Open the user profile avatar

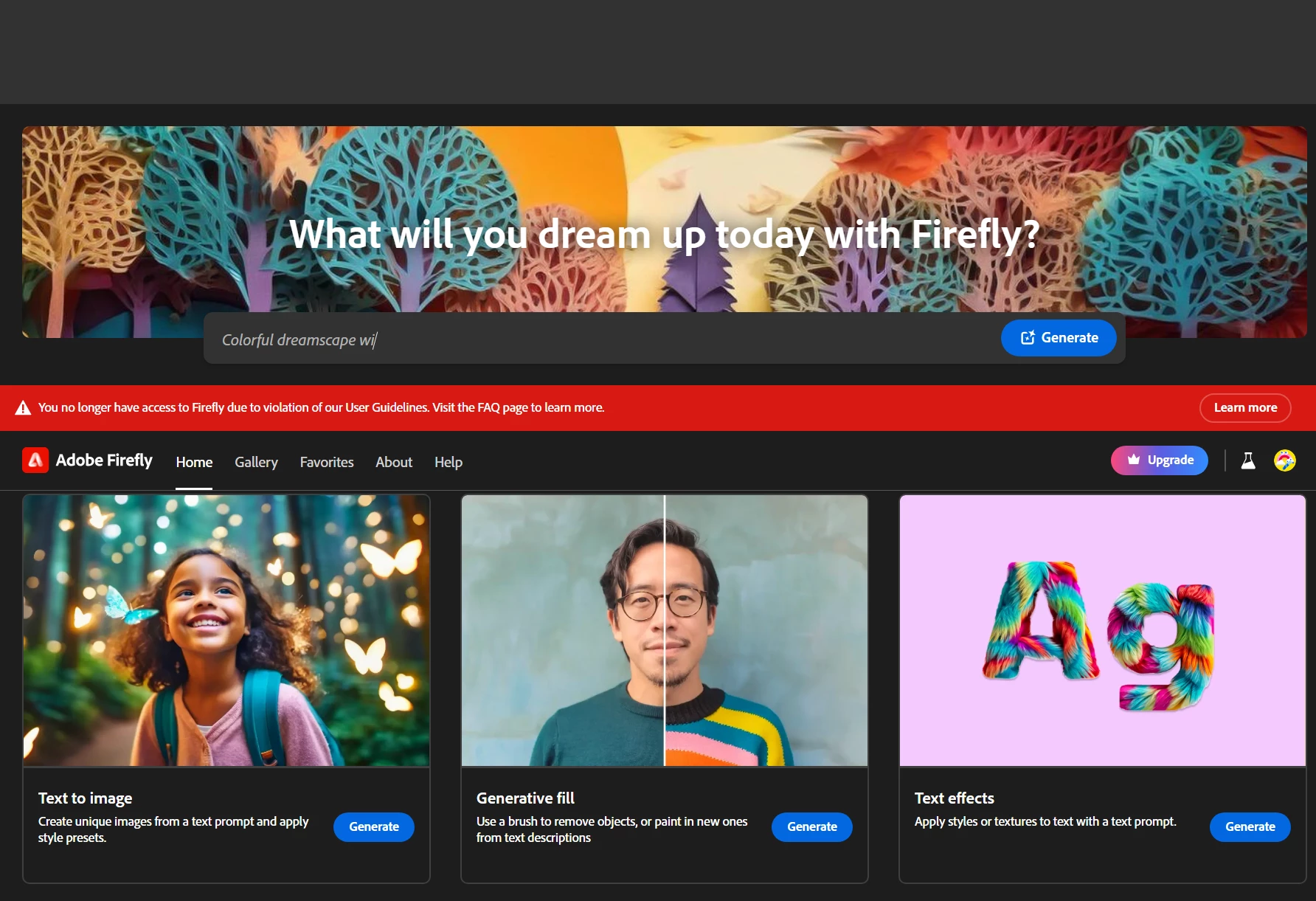[1285, 460]
